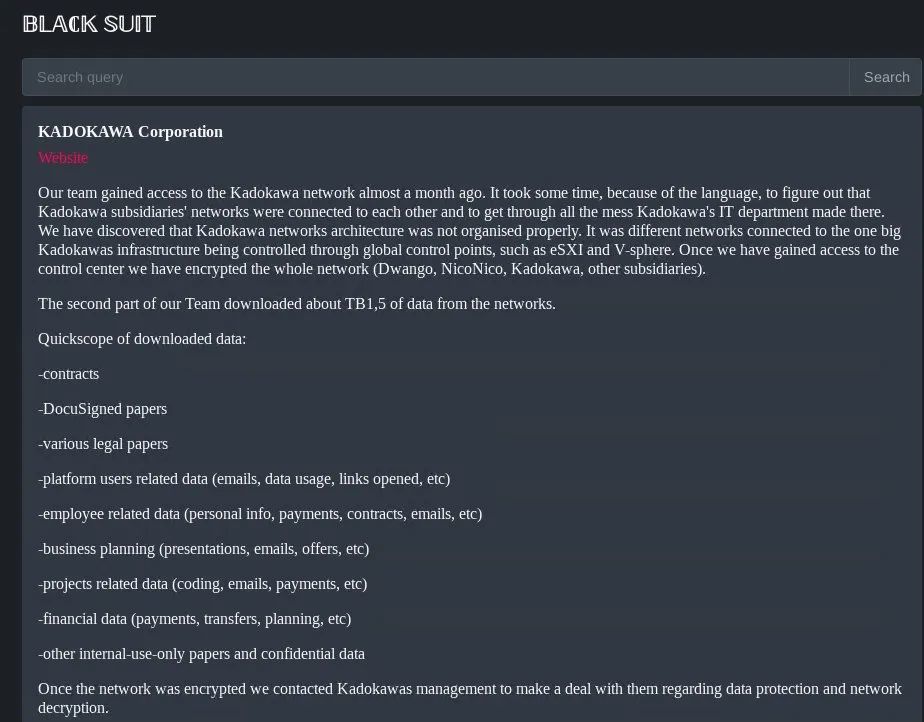Click the "Once the network was encrypted" paragraph
The width and height of the screenshot is (924, 722).
click(469, 698)
